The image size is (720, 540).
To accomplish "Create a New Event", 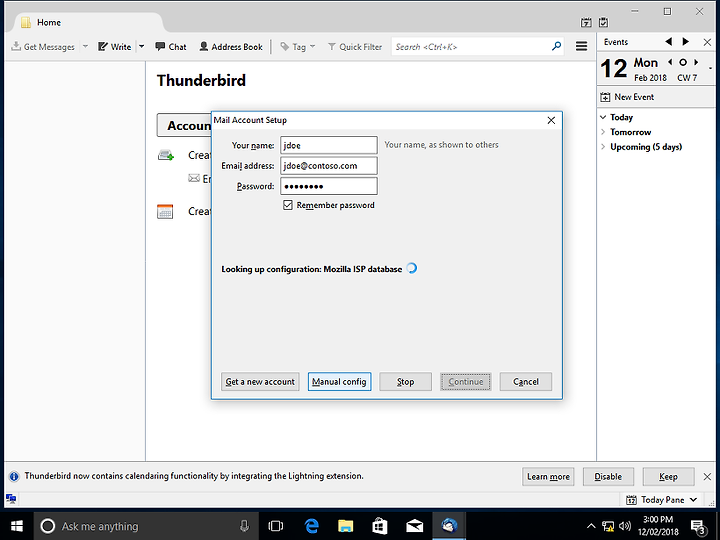I will click(627, 97).
